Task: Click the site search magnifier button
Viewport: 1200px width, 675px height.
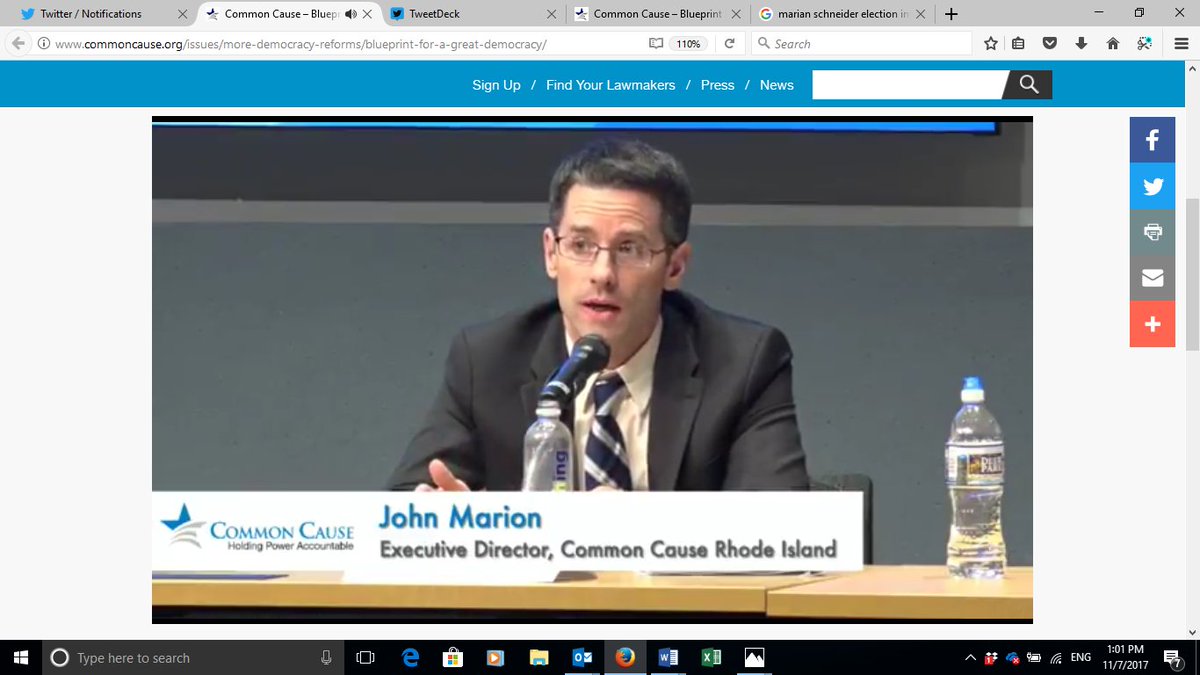Action: pos(1028,85)
